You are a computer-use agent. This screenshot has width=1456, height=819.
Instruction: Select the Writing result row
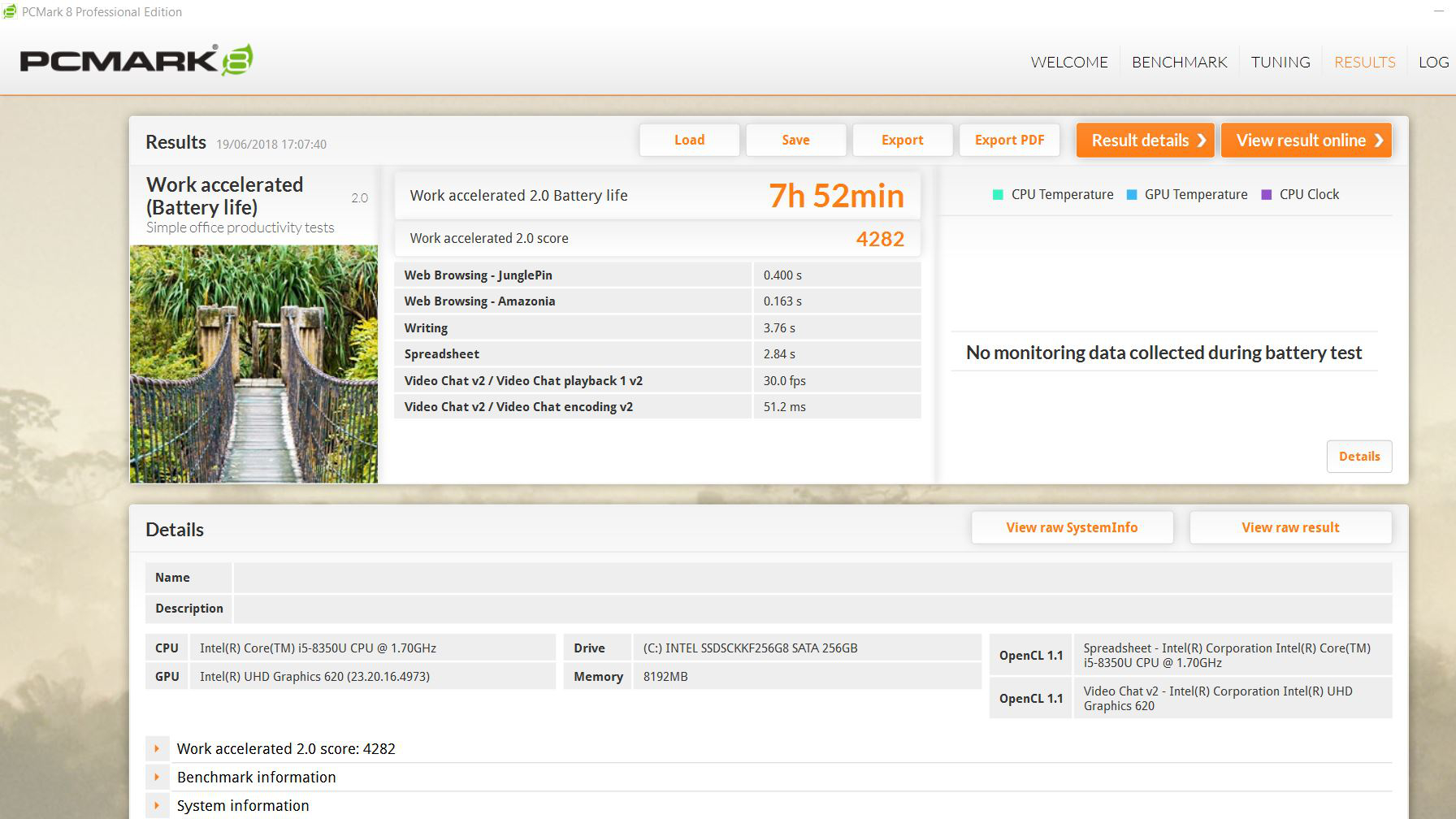657,327
